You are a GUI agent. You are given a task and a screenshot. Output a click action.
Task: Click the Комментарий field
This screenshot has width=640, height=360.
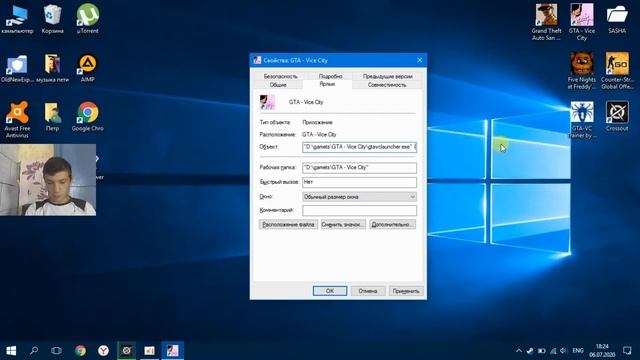pyautogui.click(x=359, y=210)
